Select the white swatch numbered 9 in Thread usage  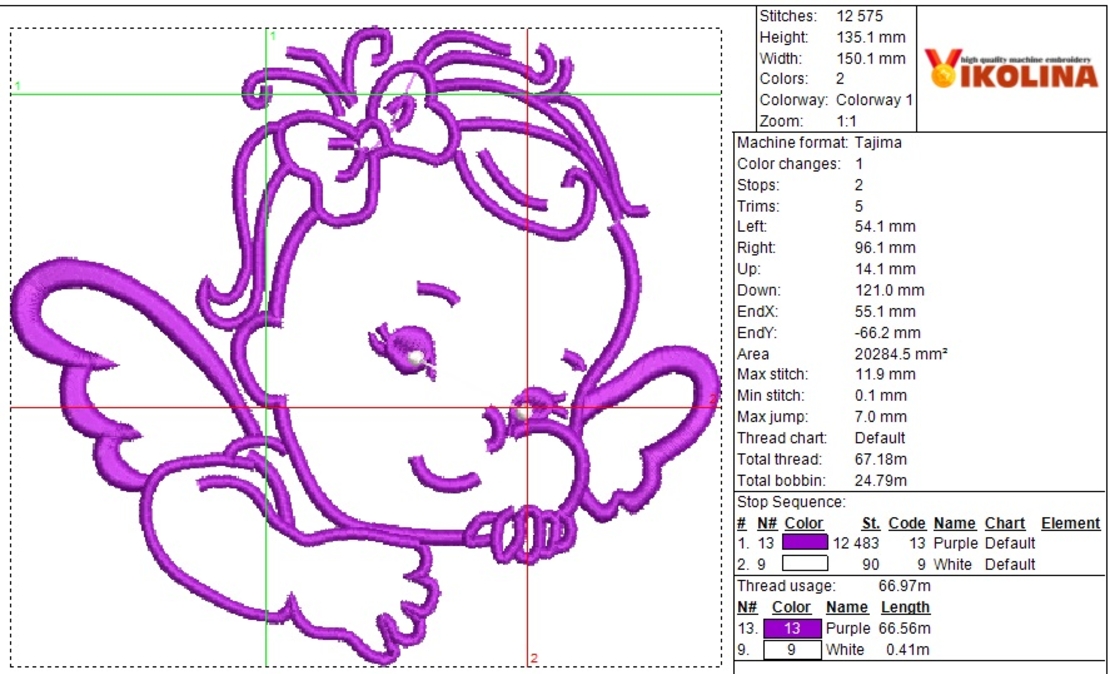792,649
